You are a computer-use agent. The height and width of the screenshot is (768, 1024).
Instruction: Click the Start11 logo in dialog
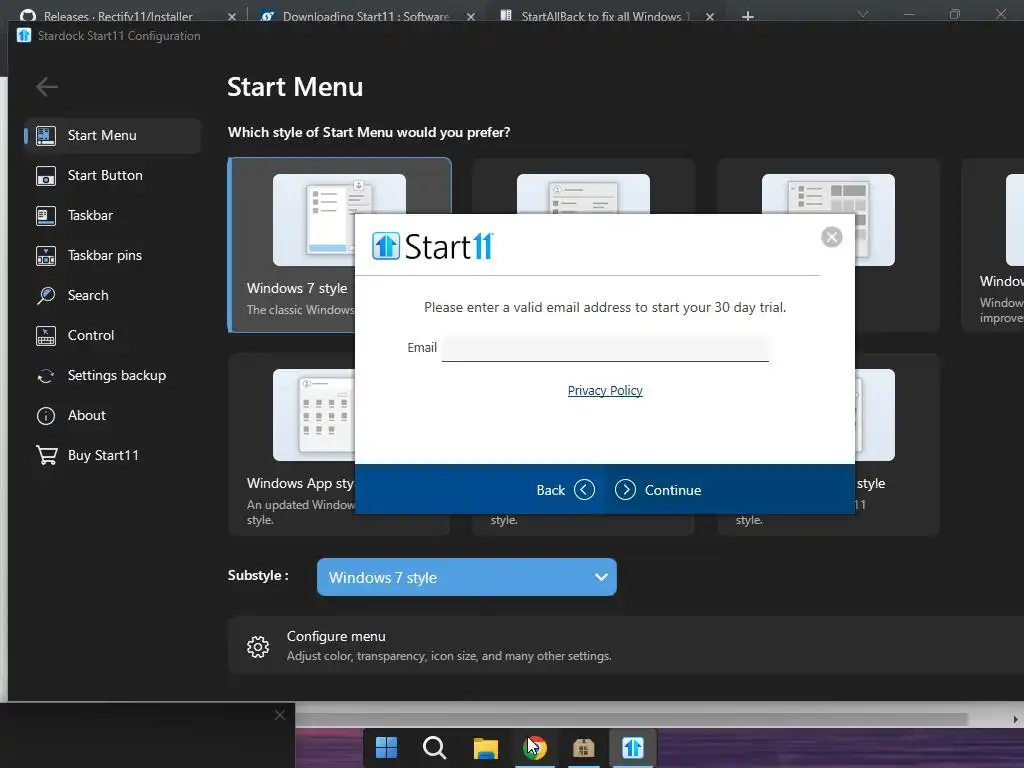(433, 246)
